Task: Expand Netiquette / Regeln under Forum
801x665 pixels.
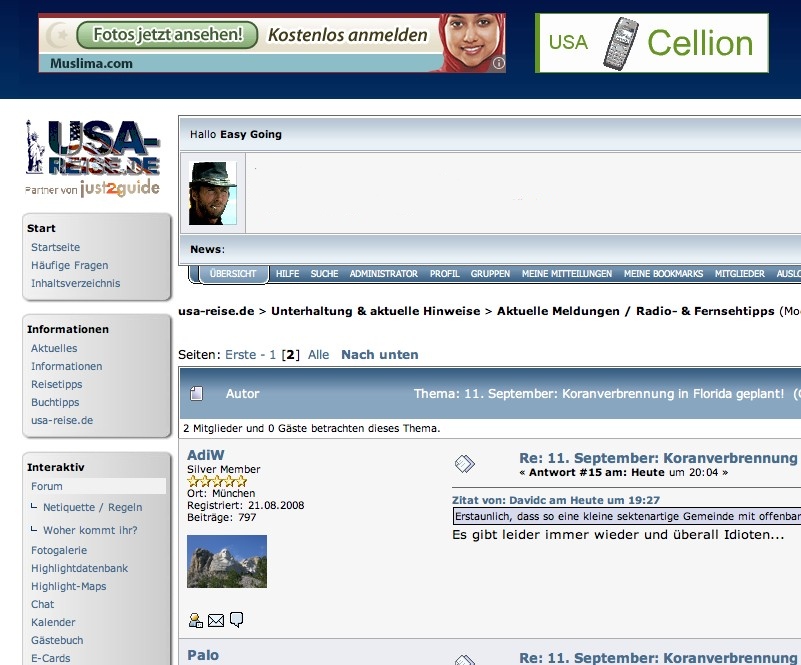Action: (92, 507)
